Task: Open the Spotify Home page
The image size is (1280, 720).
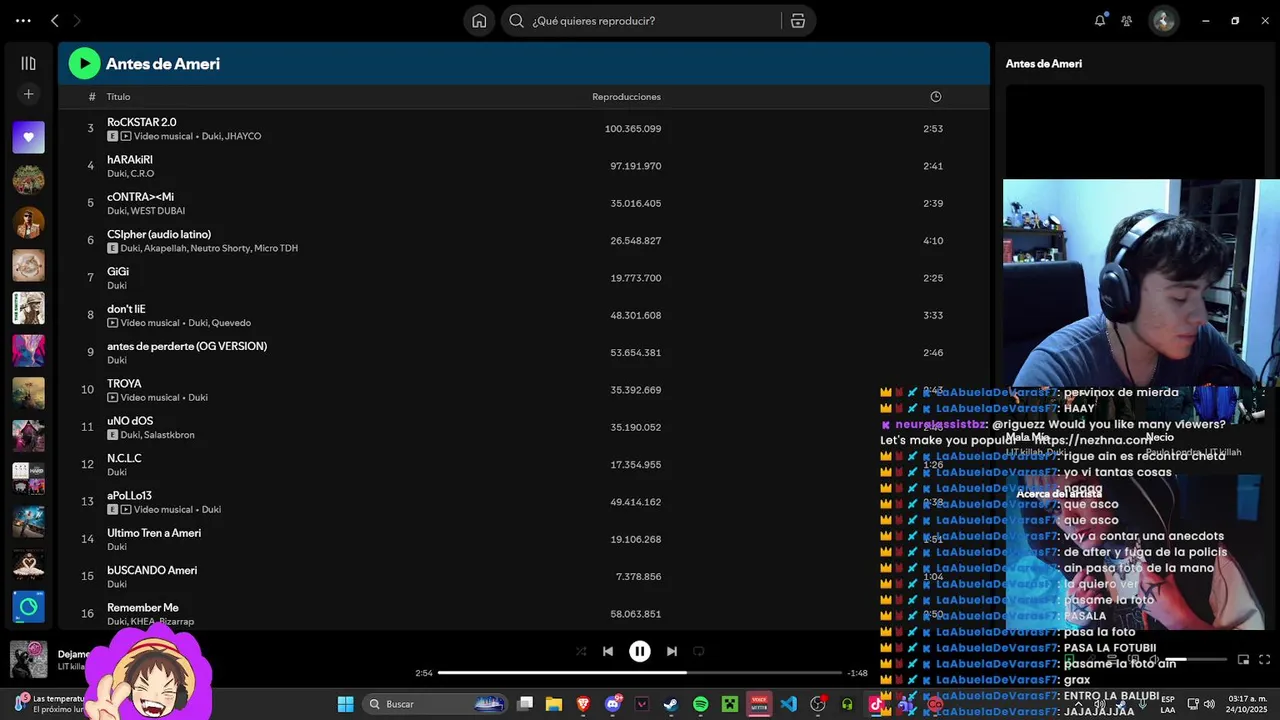Action: (479, 21)
